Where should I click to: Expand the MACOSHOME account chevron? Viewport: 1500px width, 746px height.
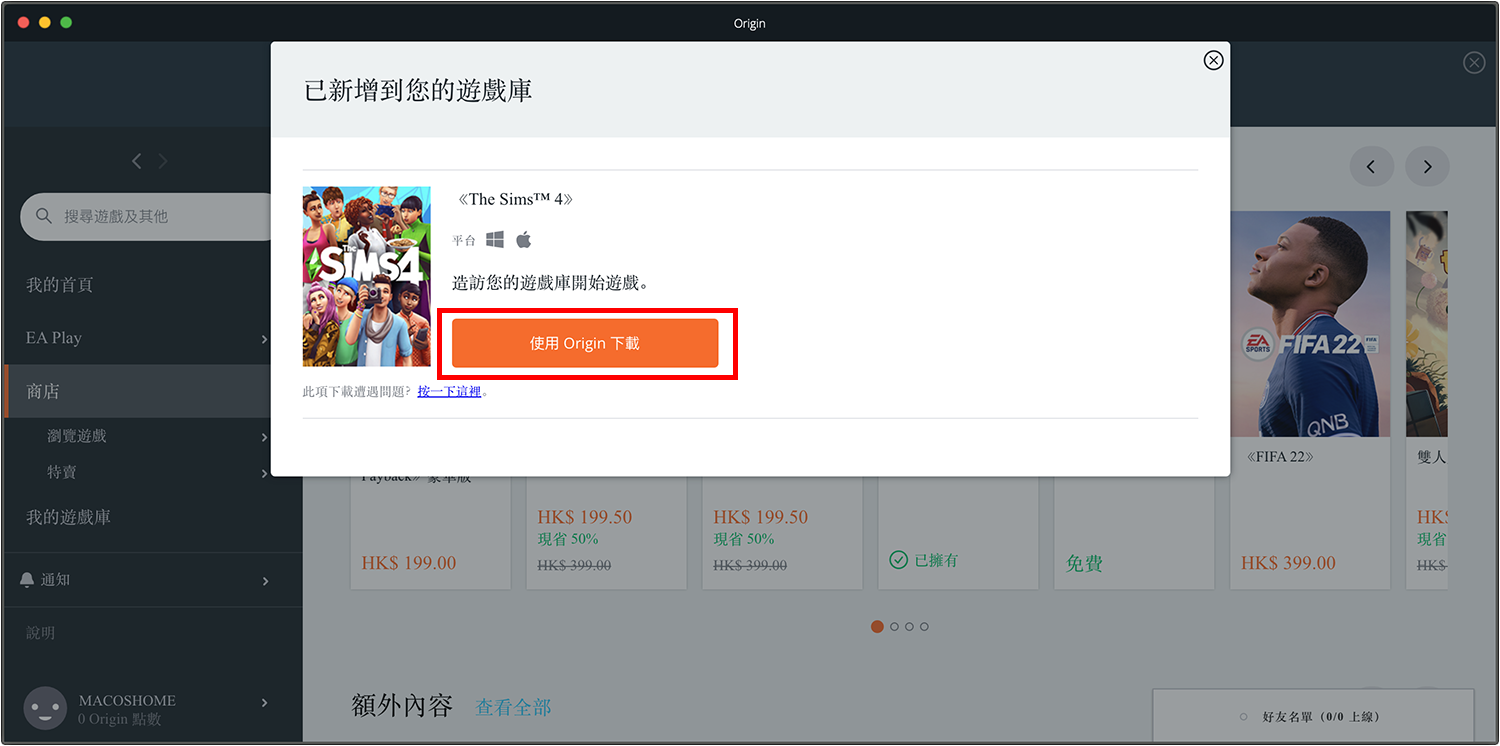point(264,703)
